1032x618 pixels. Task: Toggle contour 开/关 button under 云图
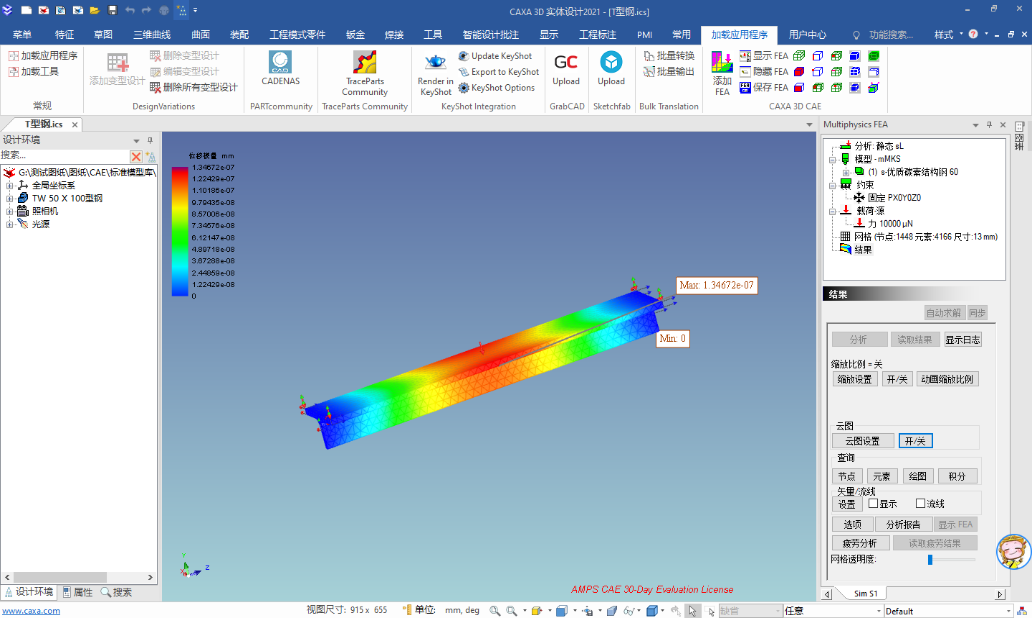pos(916,441)
